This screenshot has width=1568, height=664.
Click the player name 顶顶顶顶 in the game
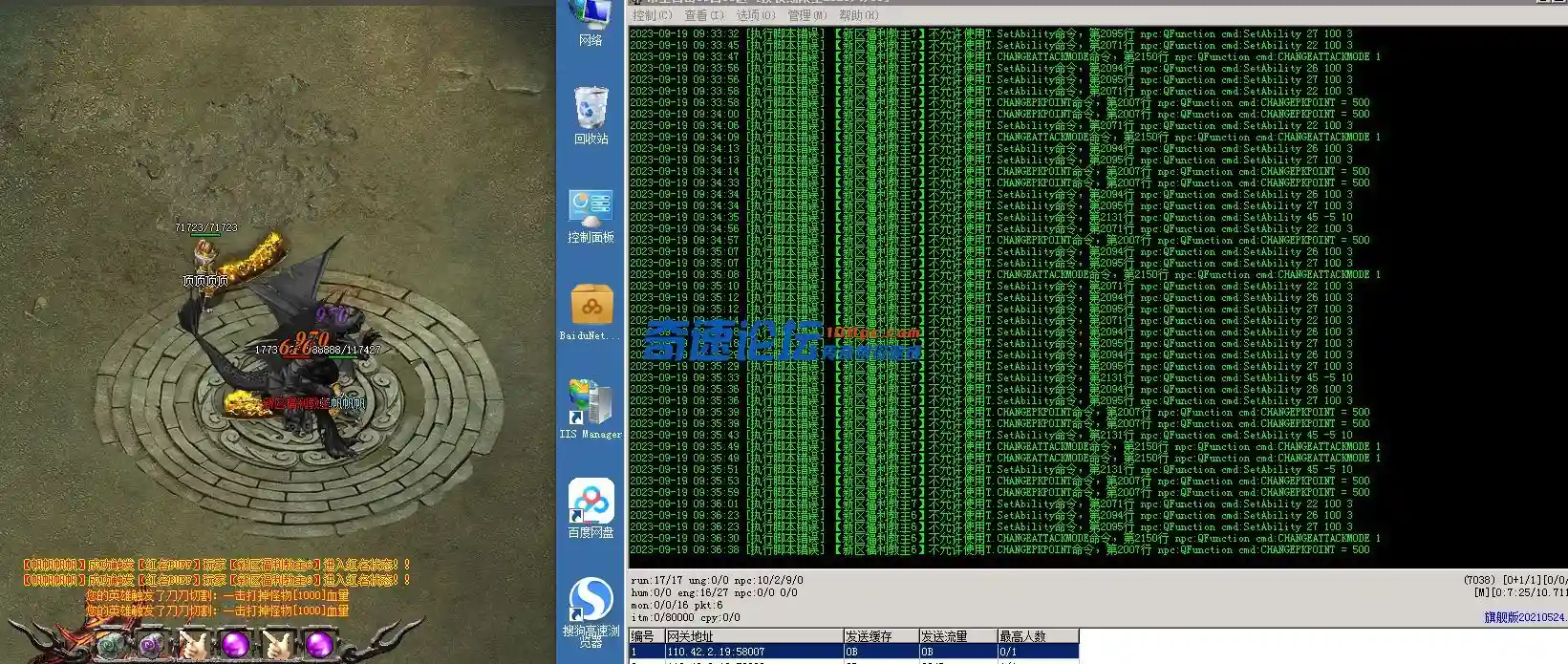point(205,281)
